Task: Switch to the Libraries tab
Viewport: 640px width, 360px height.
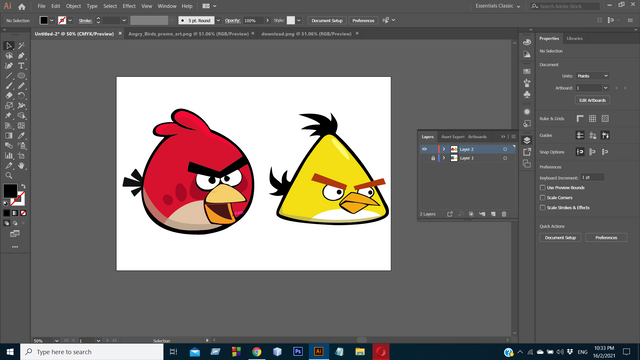Action: (x=575, y=38)
